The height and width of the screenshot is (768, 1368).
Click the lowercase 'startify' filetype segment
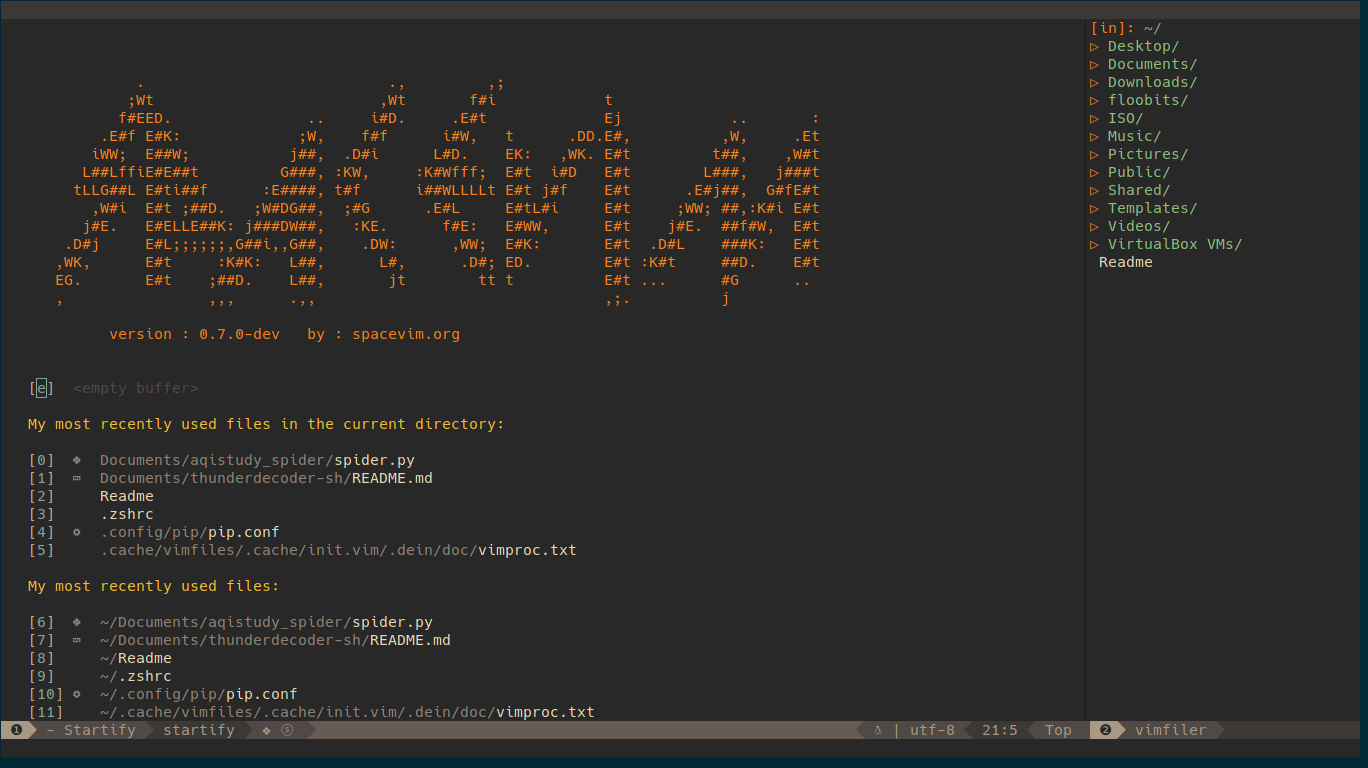click(199, 730)
